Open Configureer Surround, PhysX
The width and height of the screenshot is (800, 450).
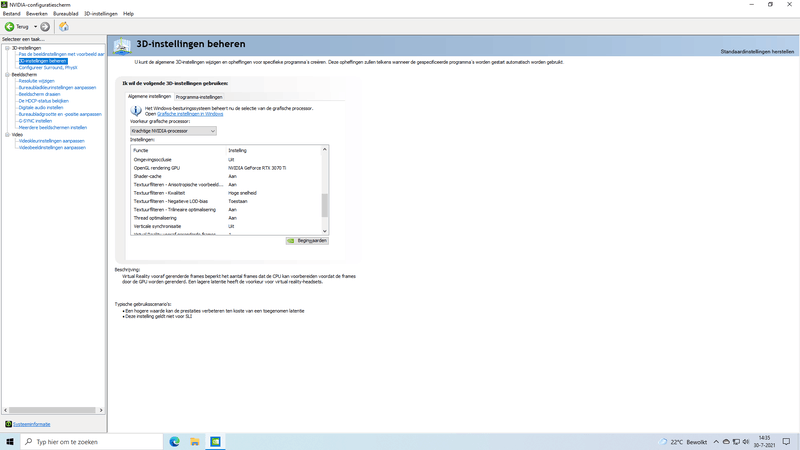[48, 67]
